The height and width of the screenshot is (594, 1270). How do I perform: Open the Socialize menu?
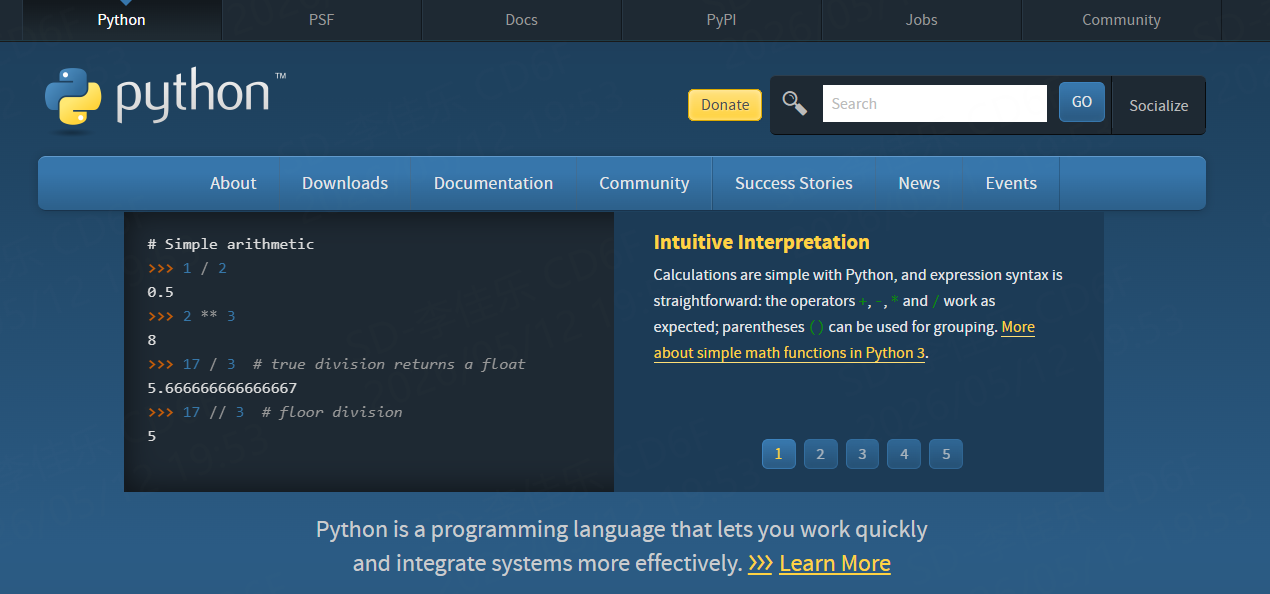pyautogui.click(x=1159, y=105)
